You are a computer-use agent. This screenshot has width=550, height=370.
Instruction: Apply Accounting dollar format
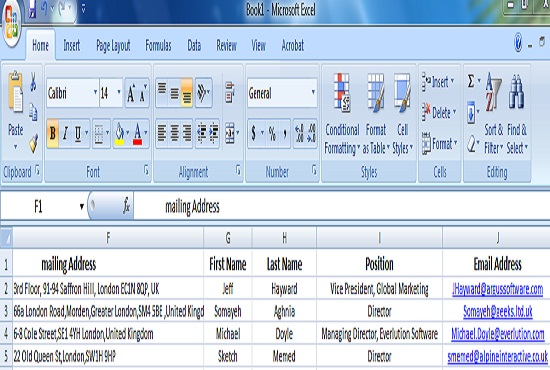[x=254, y=133]
